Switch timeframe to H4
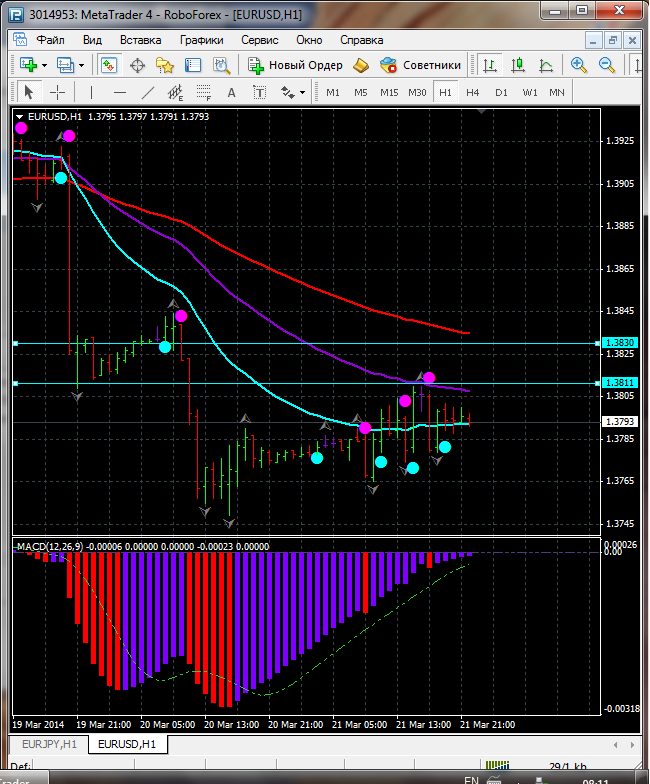 coord(472,92)
